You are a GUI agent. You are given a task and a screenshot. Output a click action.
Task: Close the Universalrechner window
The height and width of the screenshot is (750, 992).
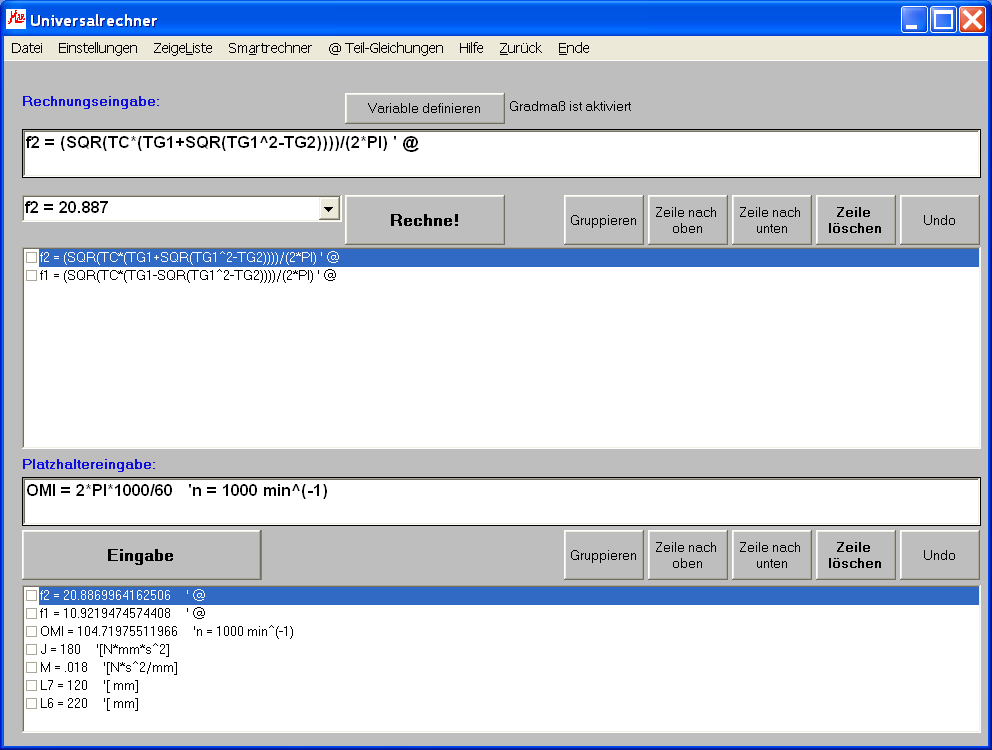972,20
